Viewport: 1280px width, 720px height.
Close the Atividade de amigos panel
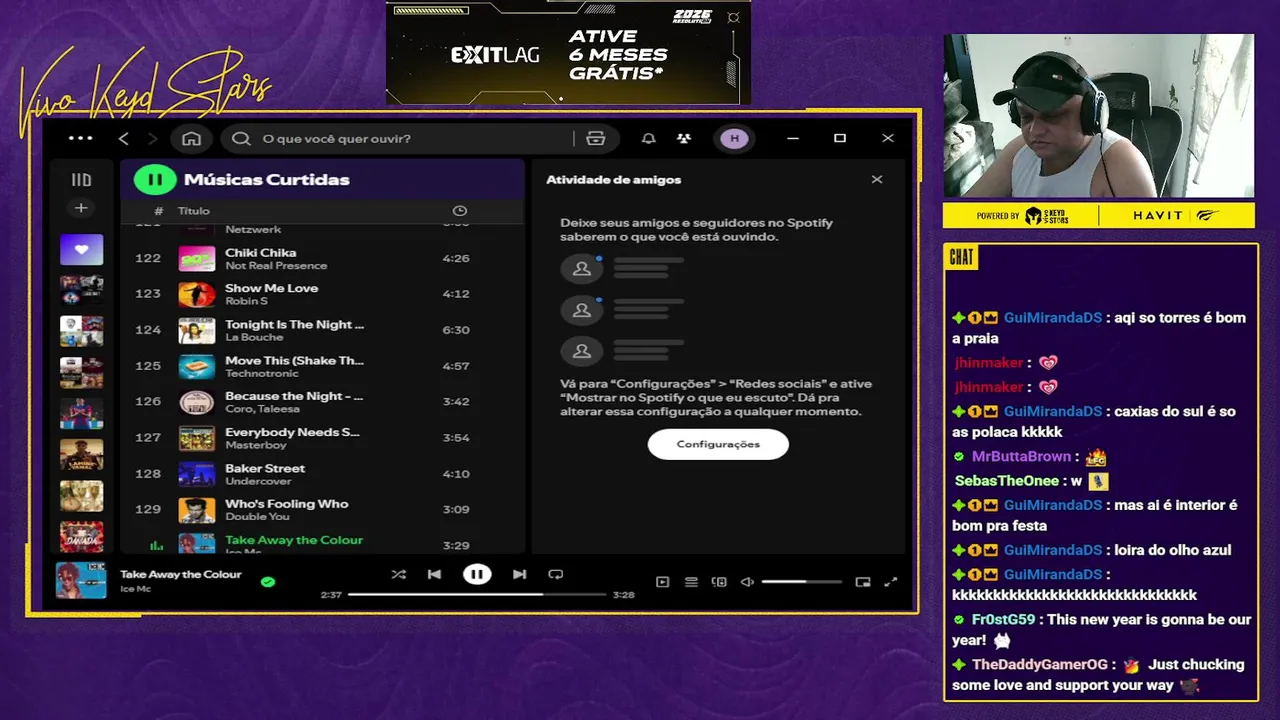(x=877, y=180)
